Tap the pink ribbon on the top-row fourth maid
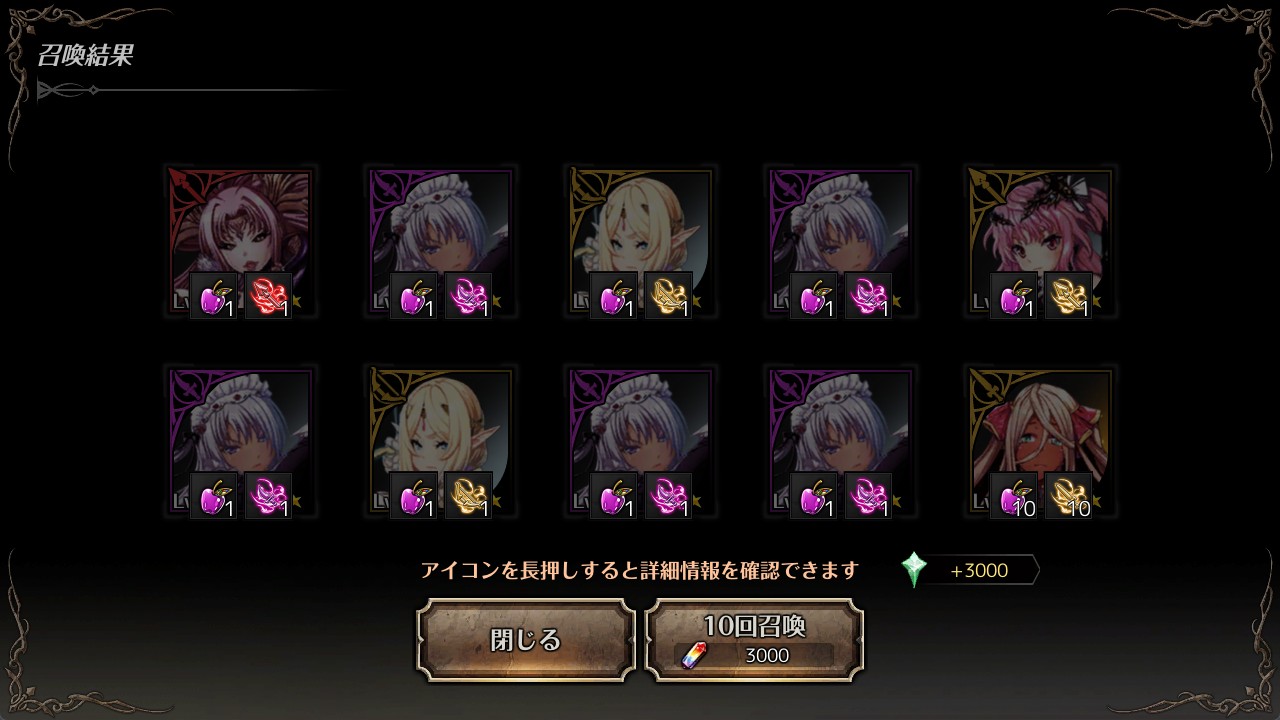This screenshot has height=720, width=1280. (x=868, y=295)
